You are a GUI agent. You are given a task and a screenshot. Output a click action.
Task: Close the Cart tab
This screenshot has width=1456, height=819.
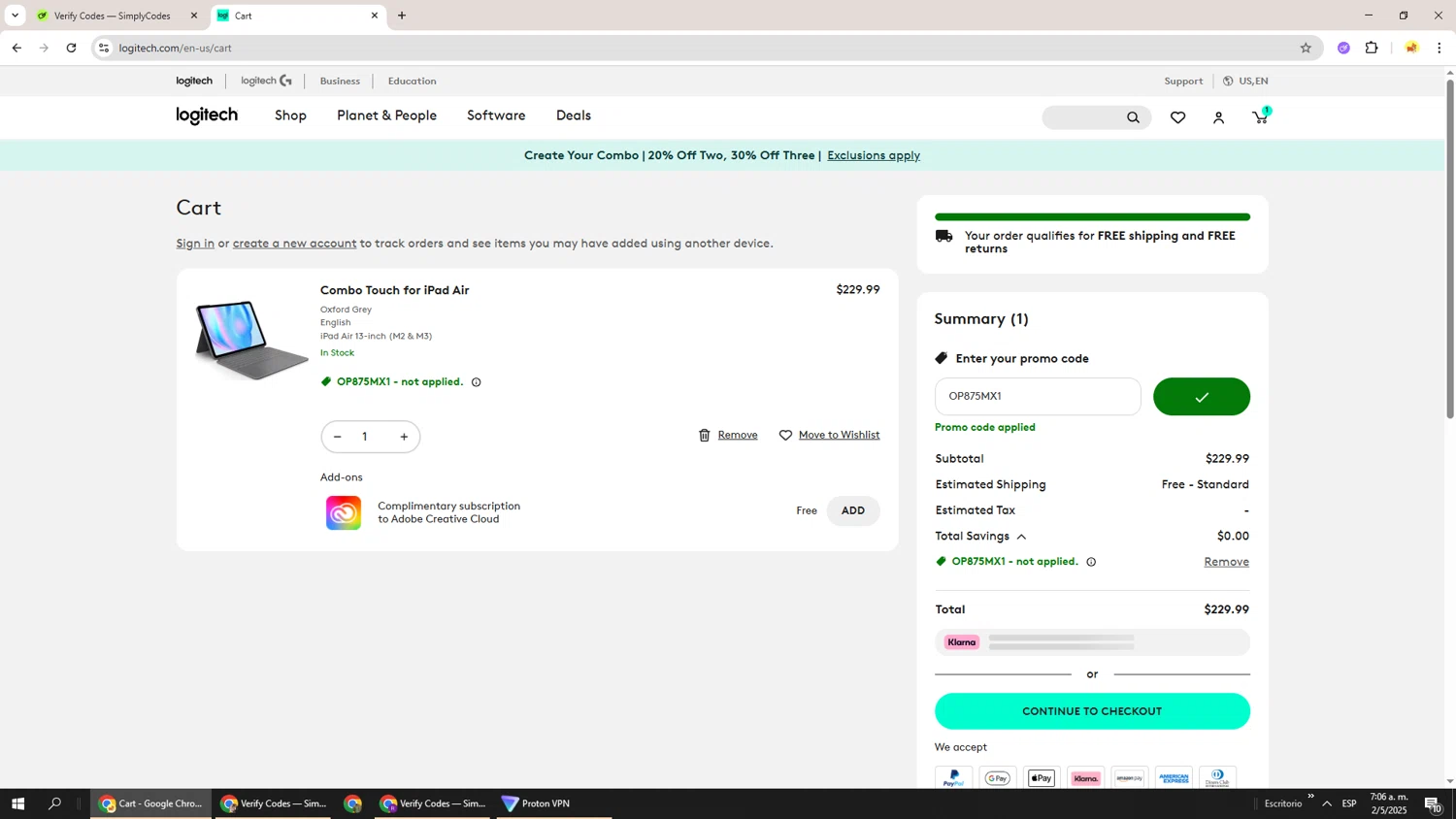[375, 16]
